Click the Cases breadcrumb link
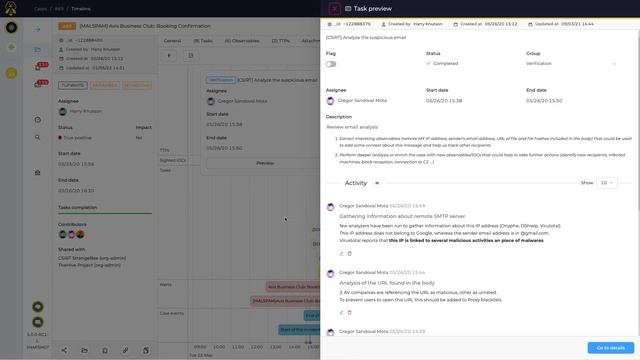This screenshot has width=640, height=360. coord(40,9)
